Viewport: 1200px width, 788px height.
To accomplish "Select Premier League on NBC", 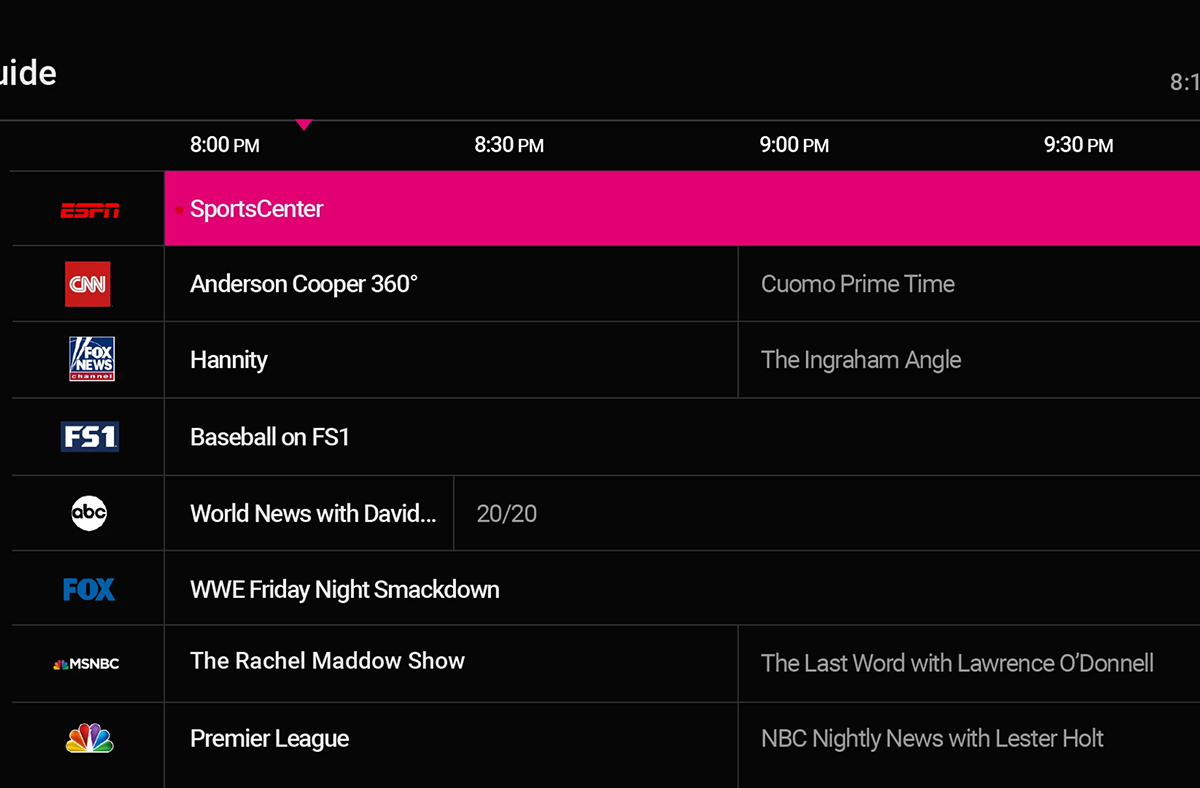I will click(x=451, y=745).
